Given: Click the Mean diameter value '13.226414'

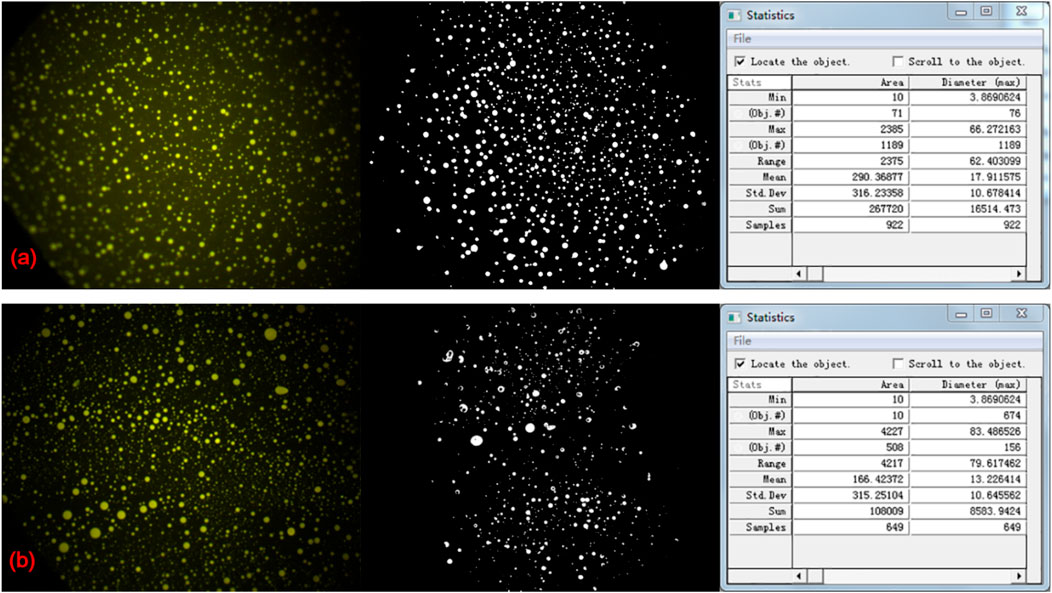Looking at the screenshot, I should tap(994, 480).
